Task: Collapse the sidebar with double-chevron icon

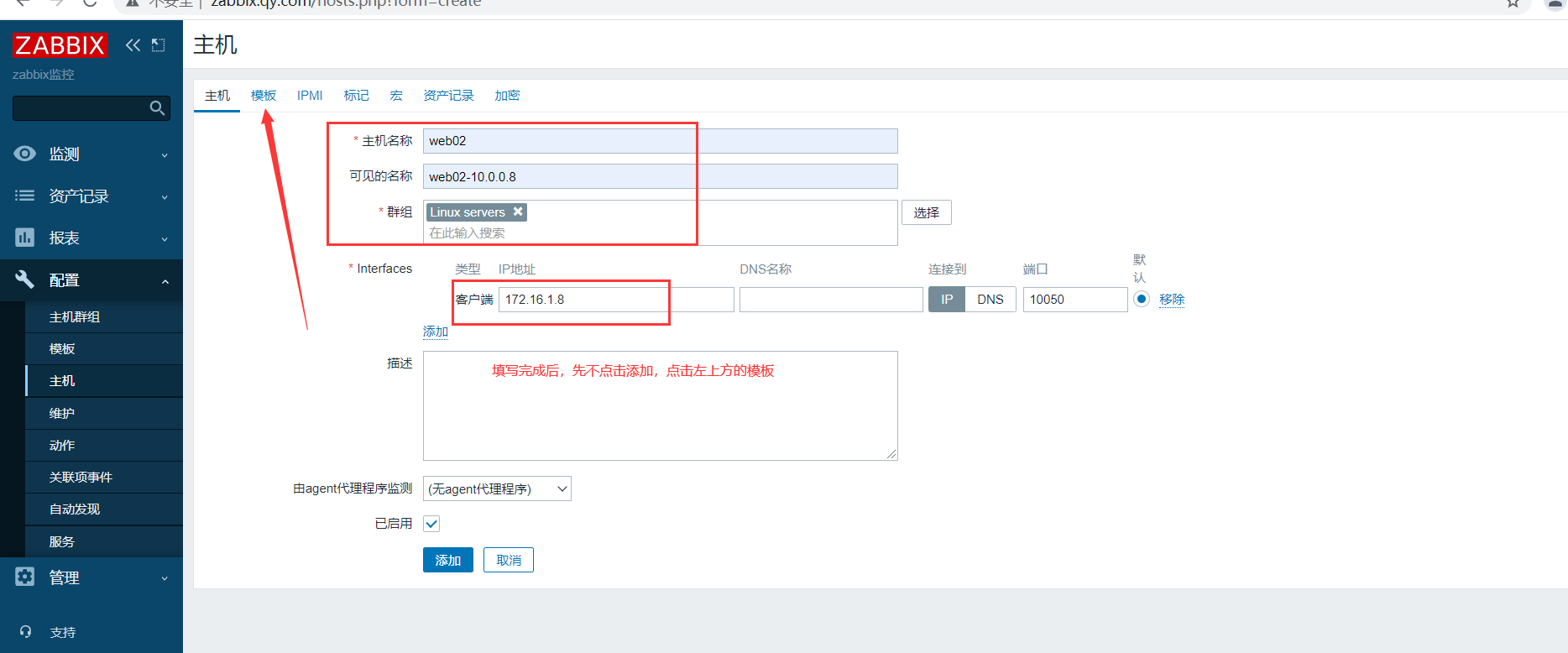Action: (x=133, y=45)
